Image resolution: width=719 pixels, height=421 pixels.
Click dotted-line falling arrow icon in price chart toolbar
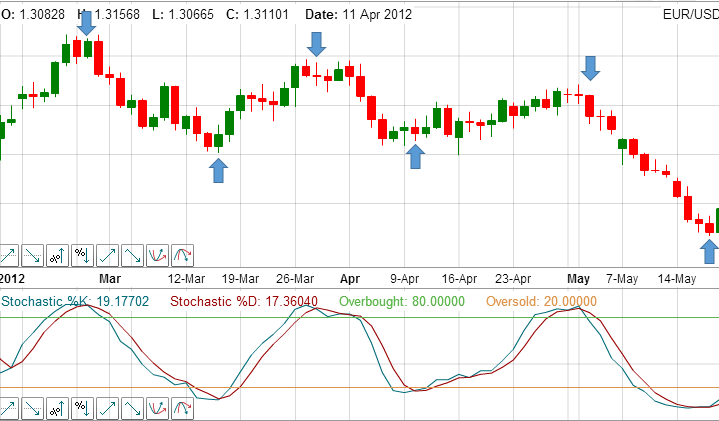pyautogui.click(x=33, y=255)
